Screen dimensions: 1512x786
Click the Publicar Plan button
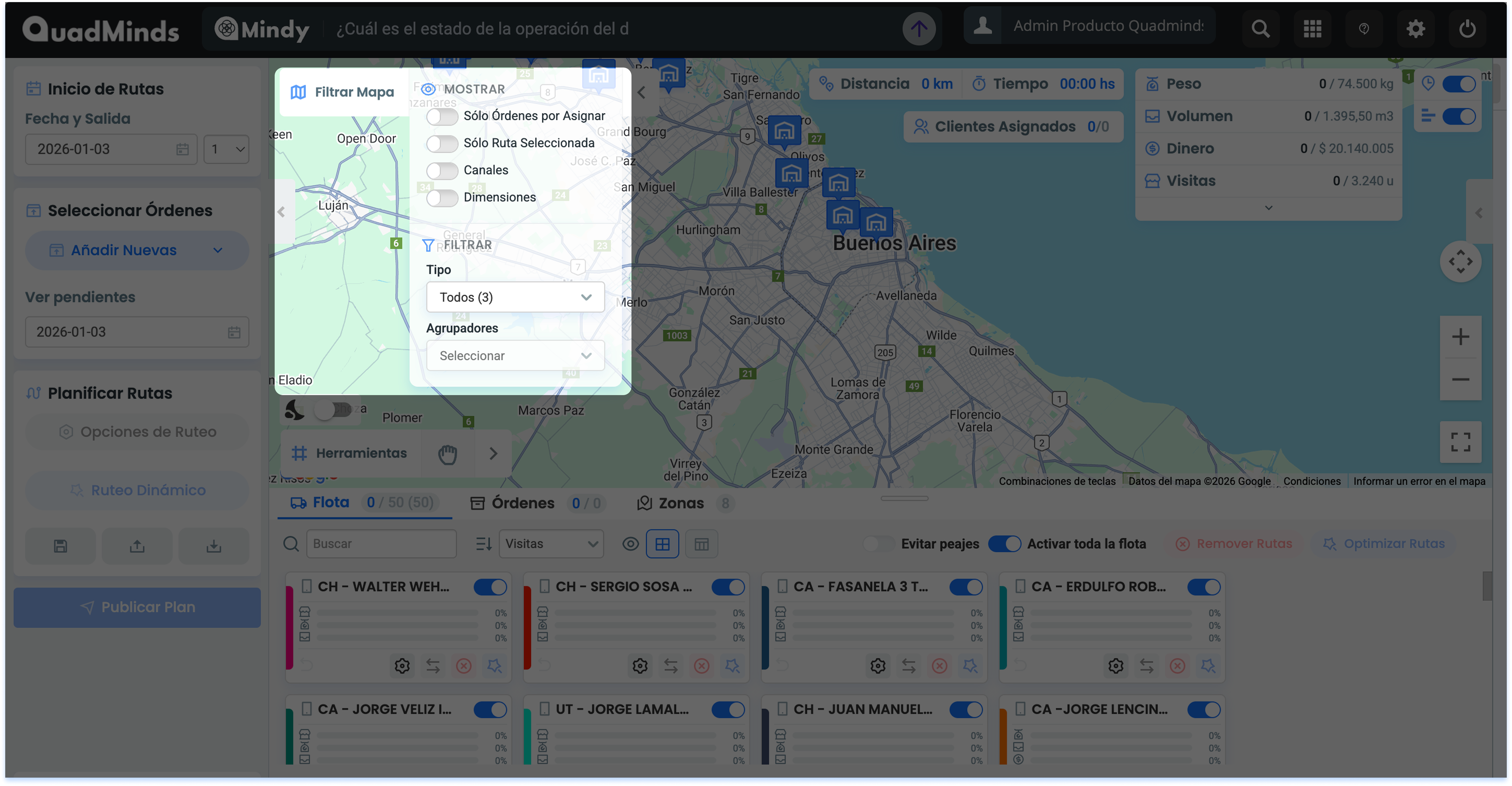tap(137, 608)
